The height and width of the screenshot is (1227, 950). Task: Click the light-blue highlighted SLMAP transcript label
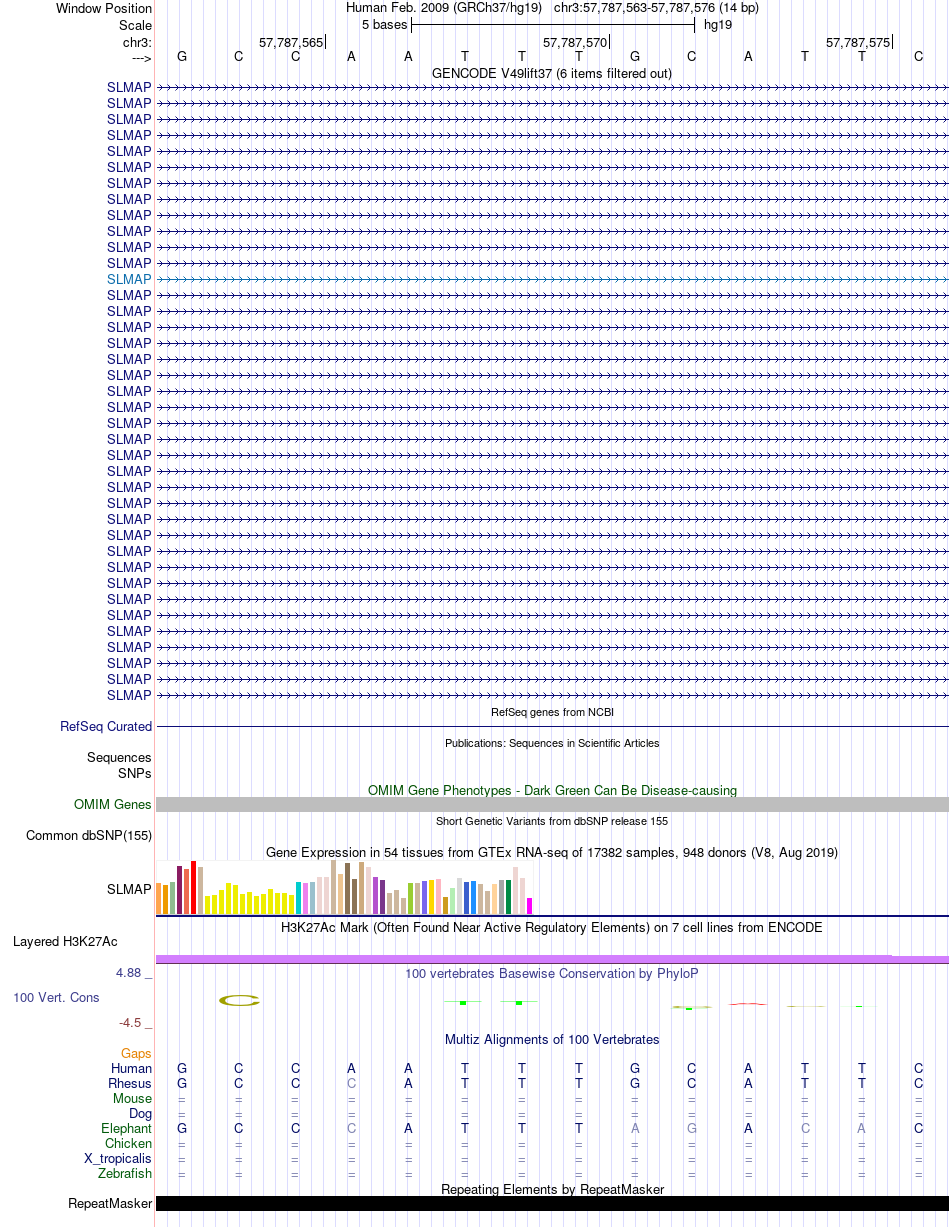tap(129, 279)
